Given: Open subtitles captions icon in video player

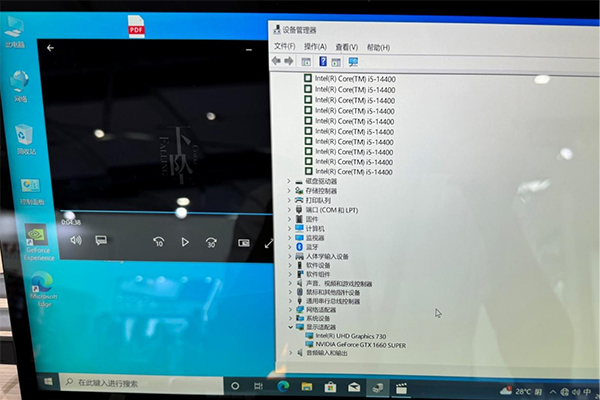Looking at the screenshot, I should 101,240.
